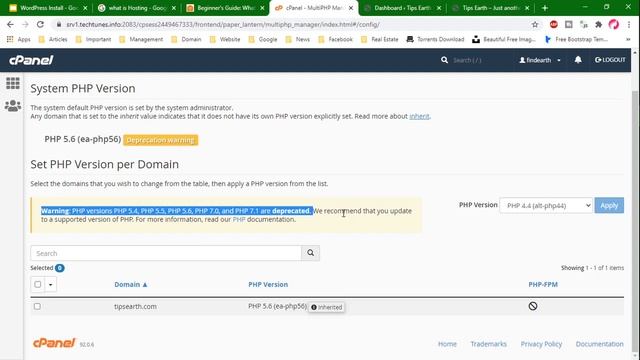Open the cPanel home grid icon
Image resolution: width=640 pixels, height=360 pixels.
tap(13, 83)
